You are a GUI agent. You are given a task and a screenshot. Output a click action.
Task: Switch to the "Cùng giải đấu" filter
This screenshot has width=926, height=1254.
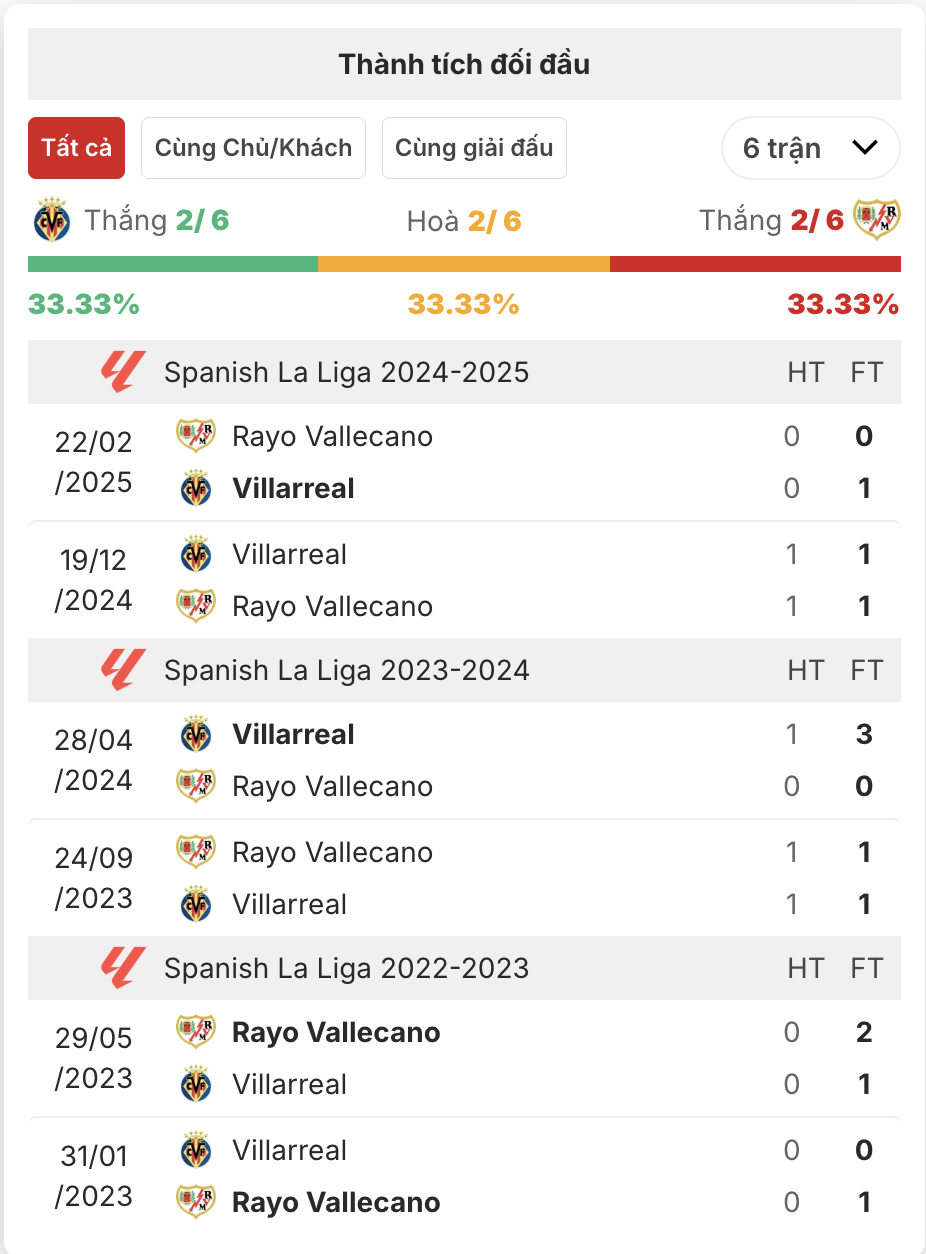[474, 148]
